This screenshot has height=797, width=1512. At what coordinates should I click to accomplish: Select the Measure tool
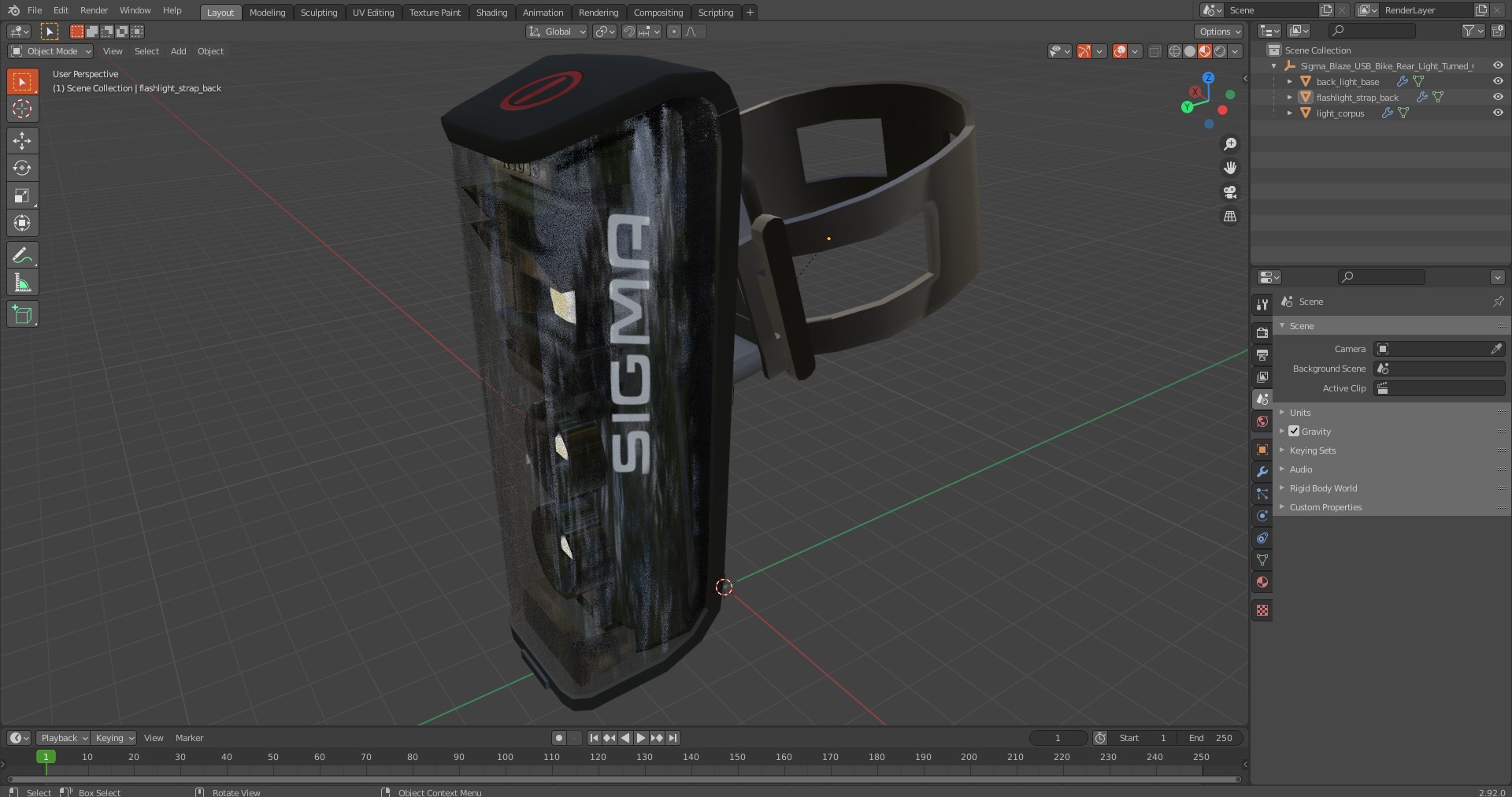[22, 283]
